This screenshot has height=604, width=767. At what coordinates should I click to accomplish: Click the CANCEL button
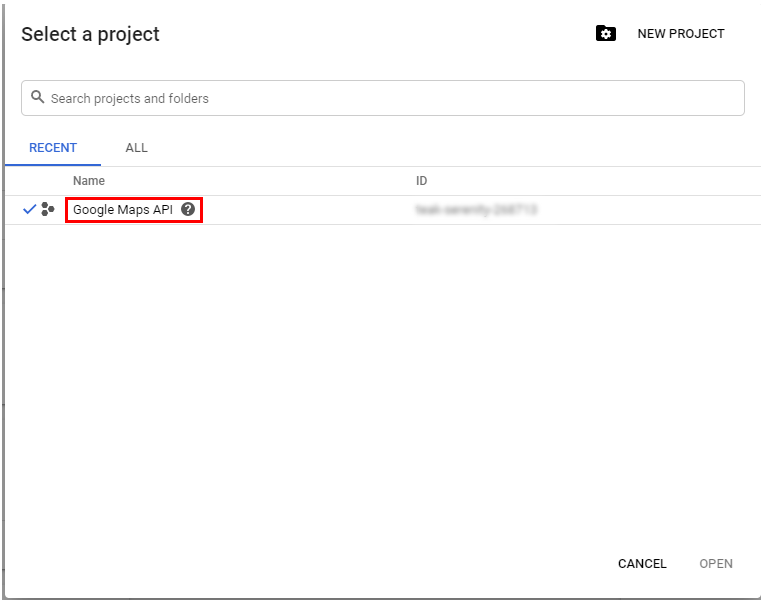tap(642, 564)
